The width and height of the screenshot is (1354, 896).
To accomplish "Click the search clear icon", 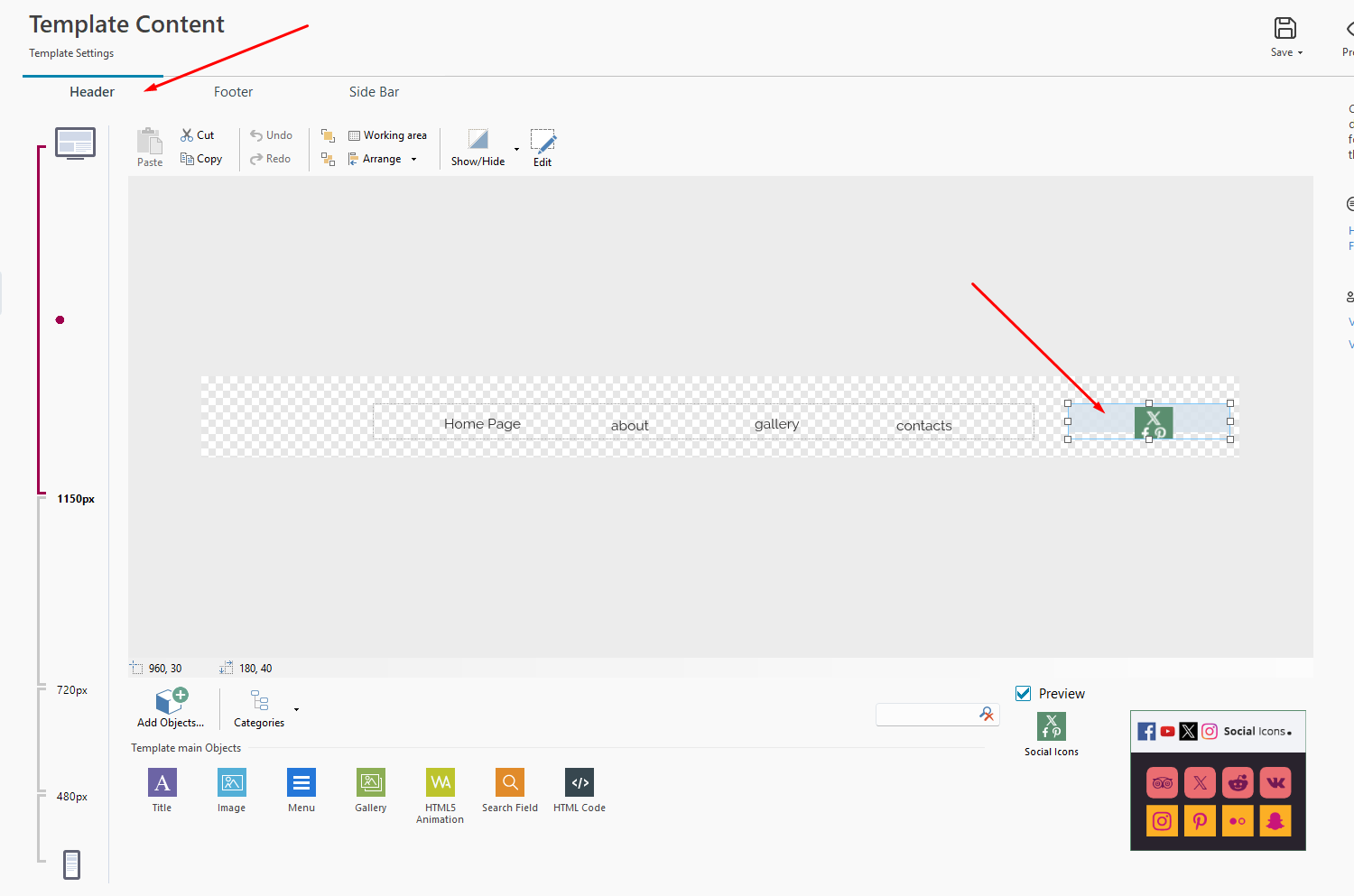I will [987, 714].
